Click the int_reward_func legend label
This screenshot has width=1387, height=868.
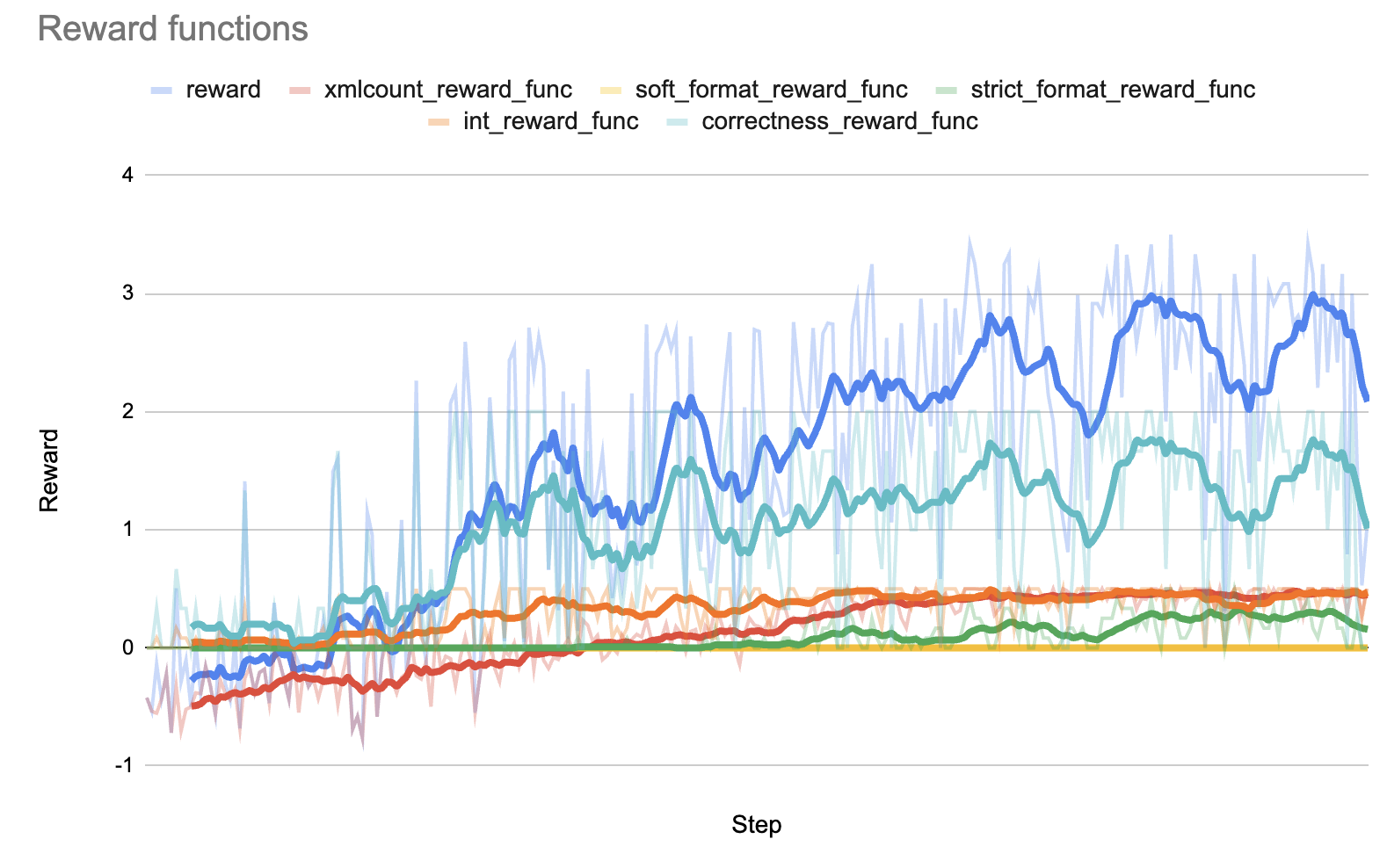tap(550, 121)
